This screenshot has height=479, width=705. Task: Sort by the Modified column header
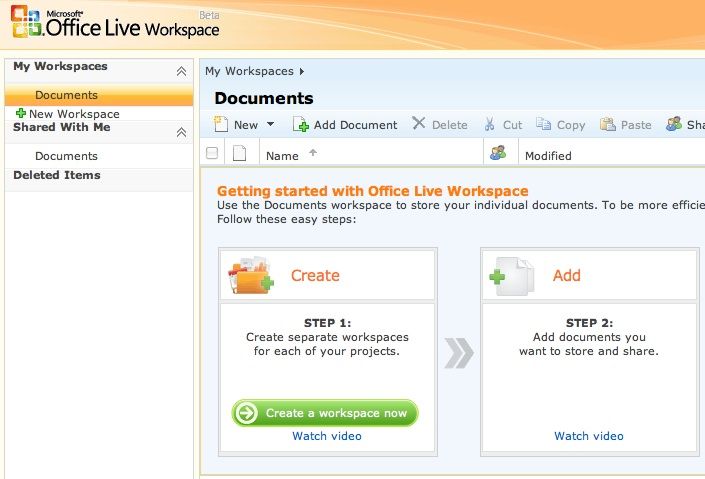tap(549, 156)
